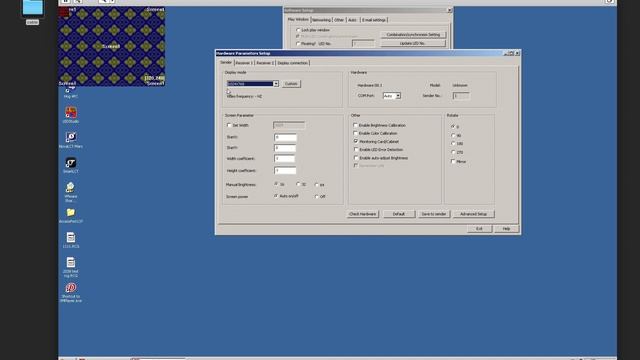
Task: Select the Shortcut to MMName.exe icon
Action: click(71, 293)
